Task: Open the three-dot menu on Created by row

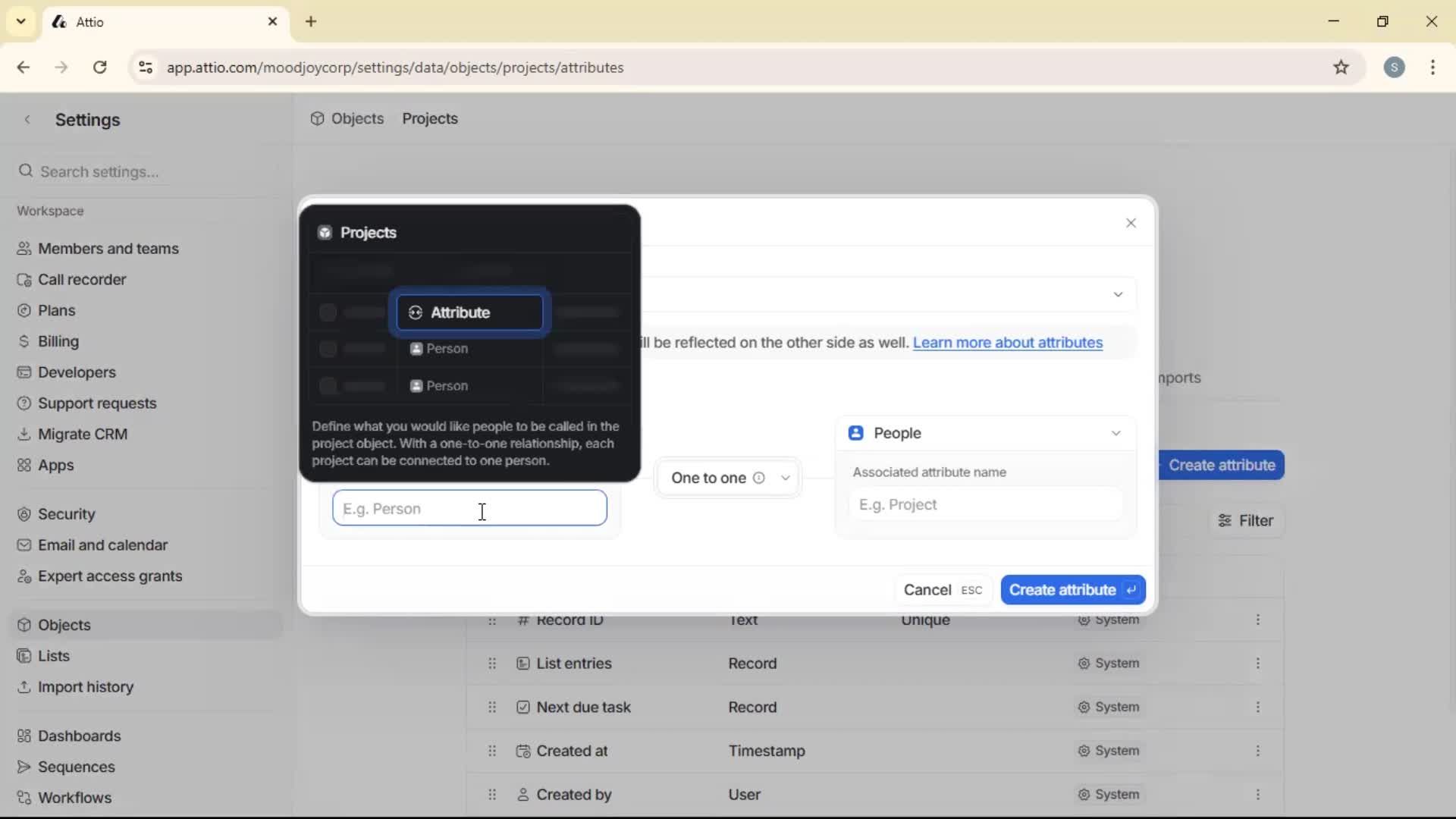Action: pos(1259,794)
